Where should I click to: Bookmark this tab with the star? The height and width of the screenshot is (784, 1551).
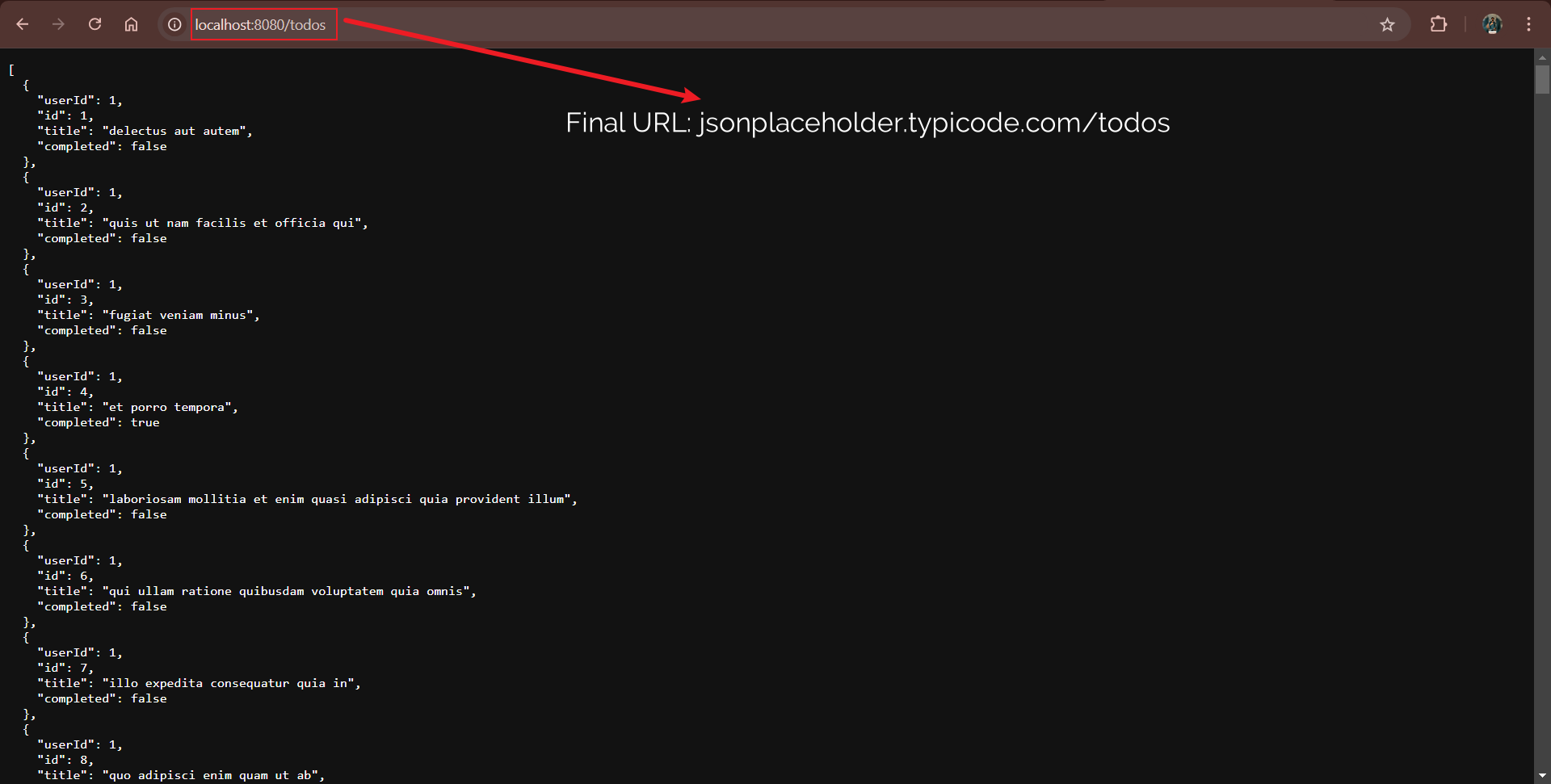coord(1387,25)
